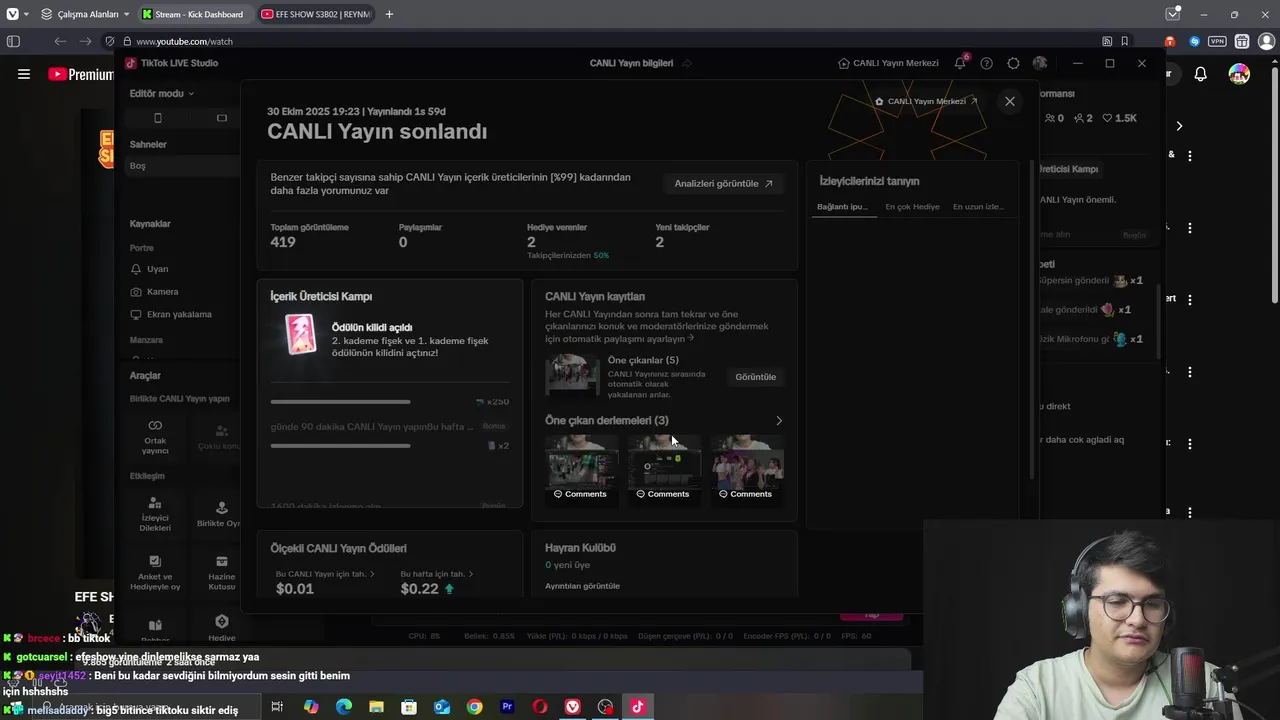The height and width of the screenshot is (720, 1280).
Task: Click the Toplam görüntüleme value 419
Action: coord(283,242)
